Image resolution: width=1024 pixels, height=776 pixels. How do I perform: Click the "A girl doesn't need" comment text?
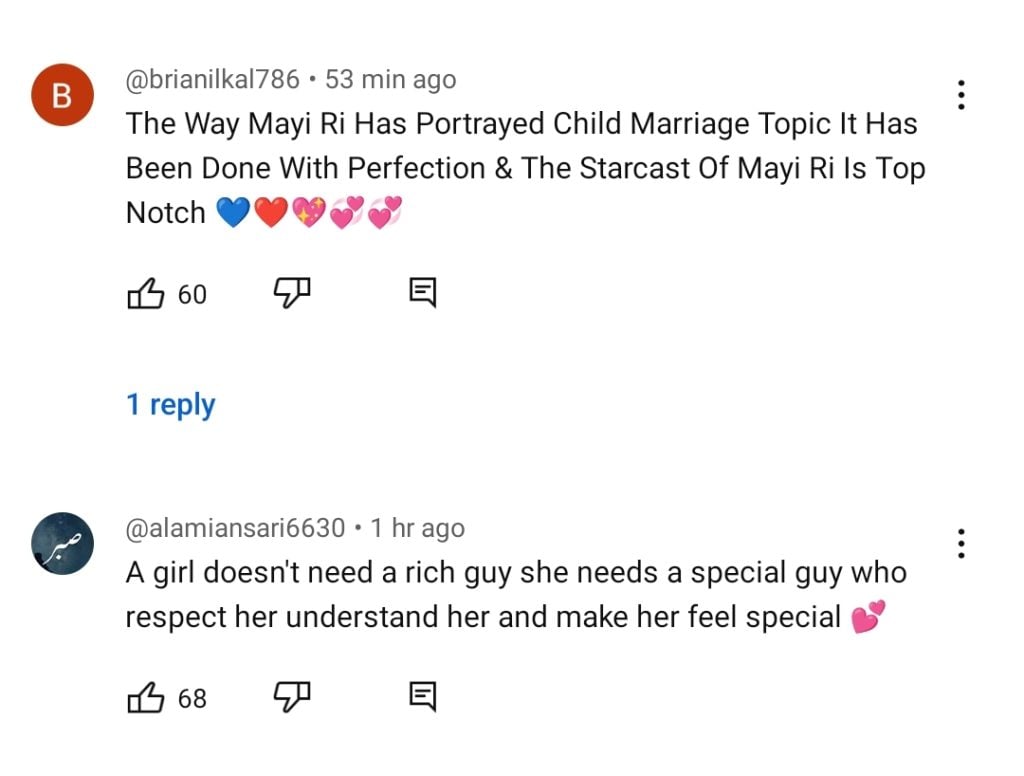[515, 595]
